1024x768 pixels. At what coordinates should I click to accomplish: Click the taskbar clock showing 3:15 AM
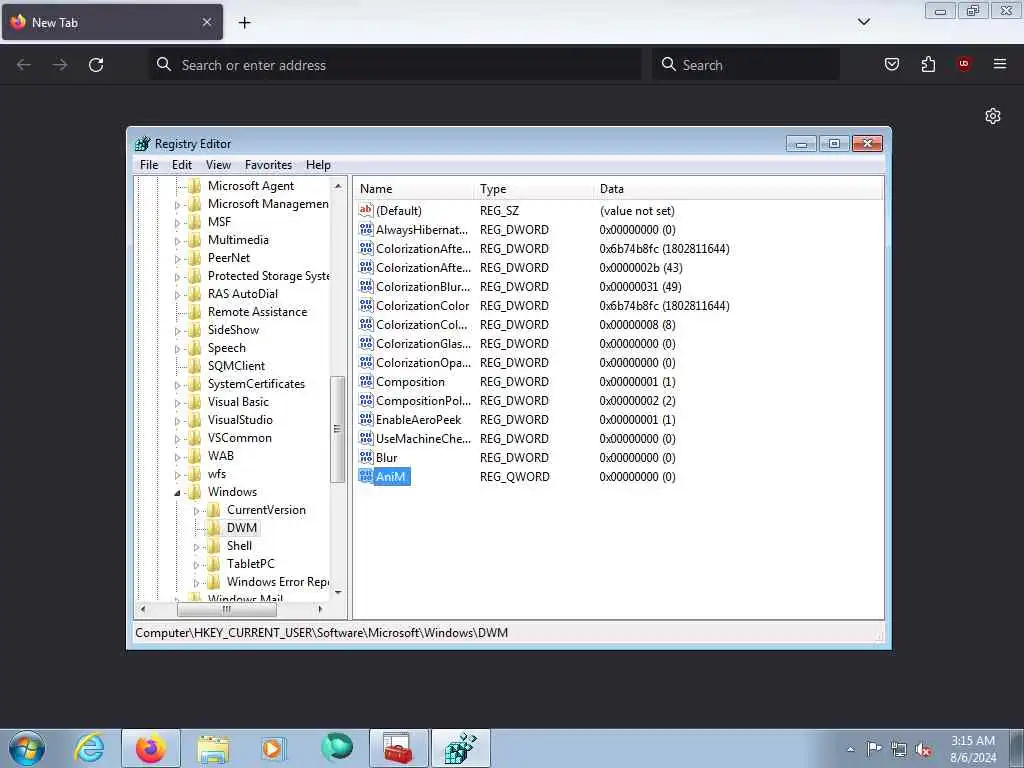(973, 749)
